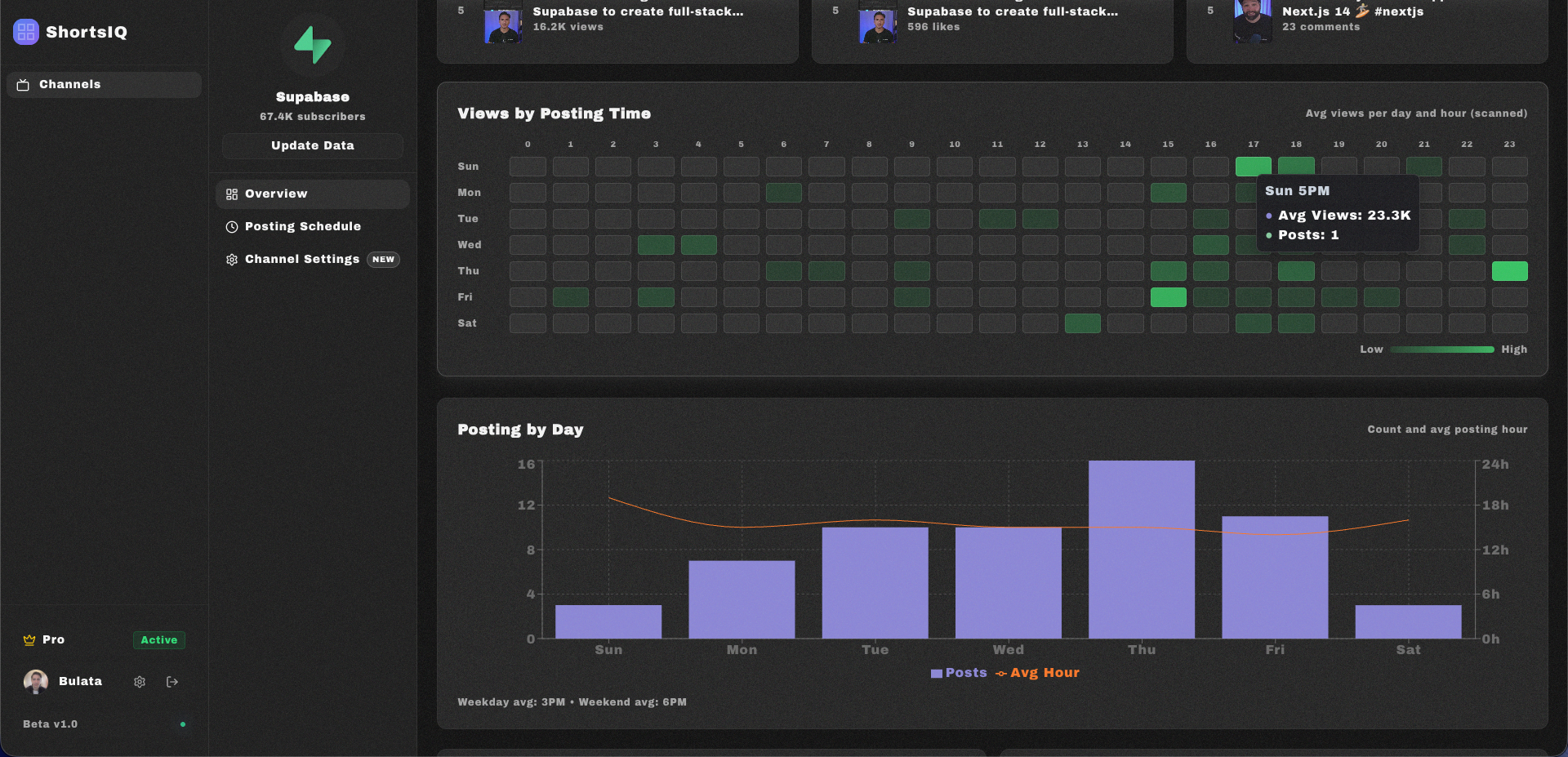Open the Channels sidebar item
The height and width of the screenshot is (757, 1568).
(x=104, y=85)
